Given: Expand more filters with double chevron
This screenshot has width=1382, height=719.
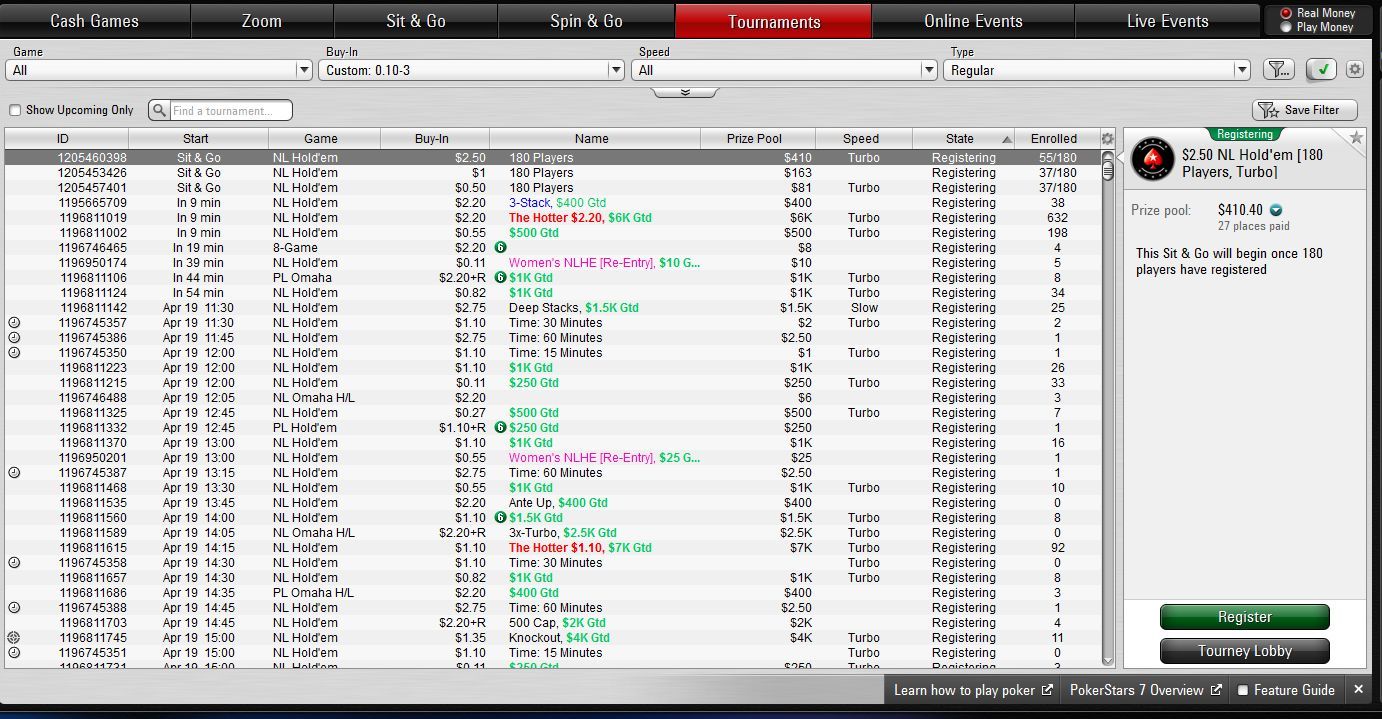Looking at the screenshot, I should point(685,92).
